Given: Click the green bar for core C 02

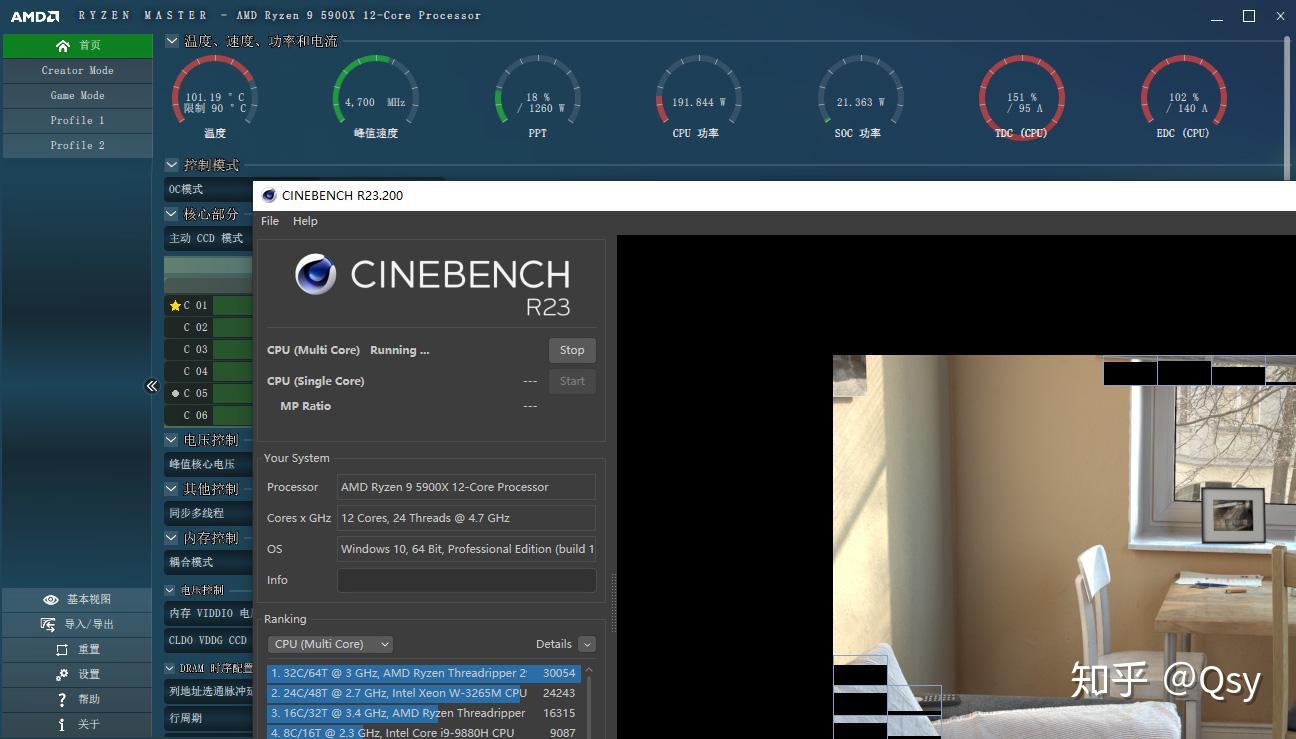Looking at the screenshot, I should (x=233, y=327).
